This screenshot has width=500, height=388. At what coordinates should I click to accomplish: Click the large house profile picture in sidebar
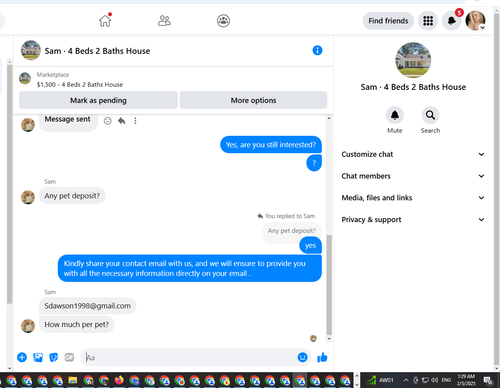[413, 60]
